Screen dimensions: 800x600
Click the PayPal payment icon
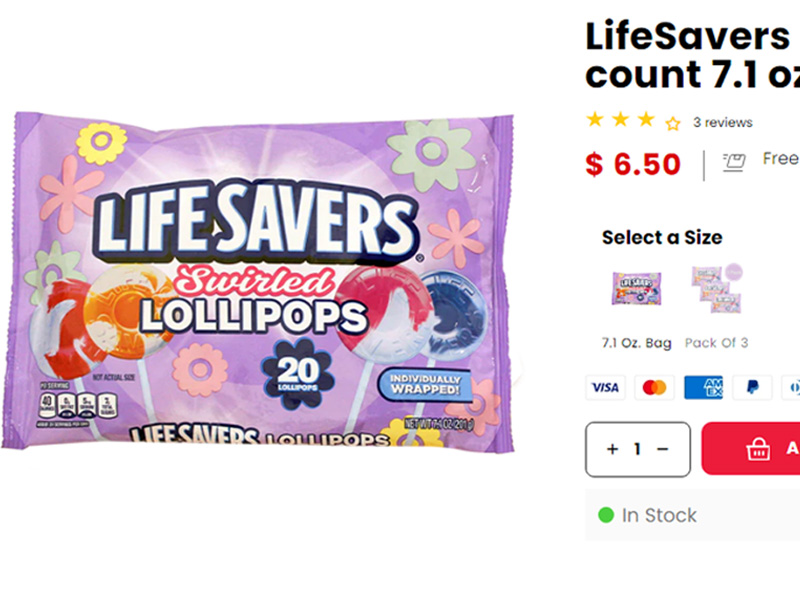point(752,388)
